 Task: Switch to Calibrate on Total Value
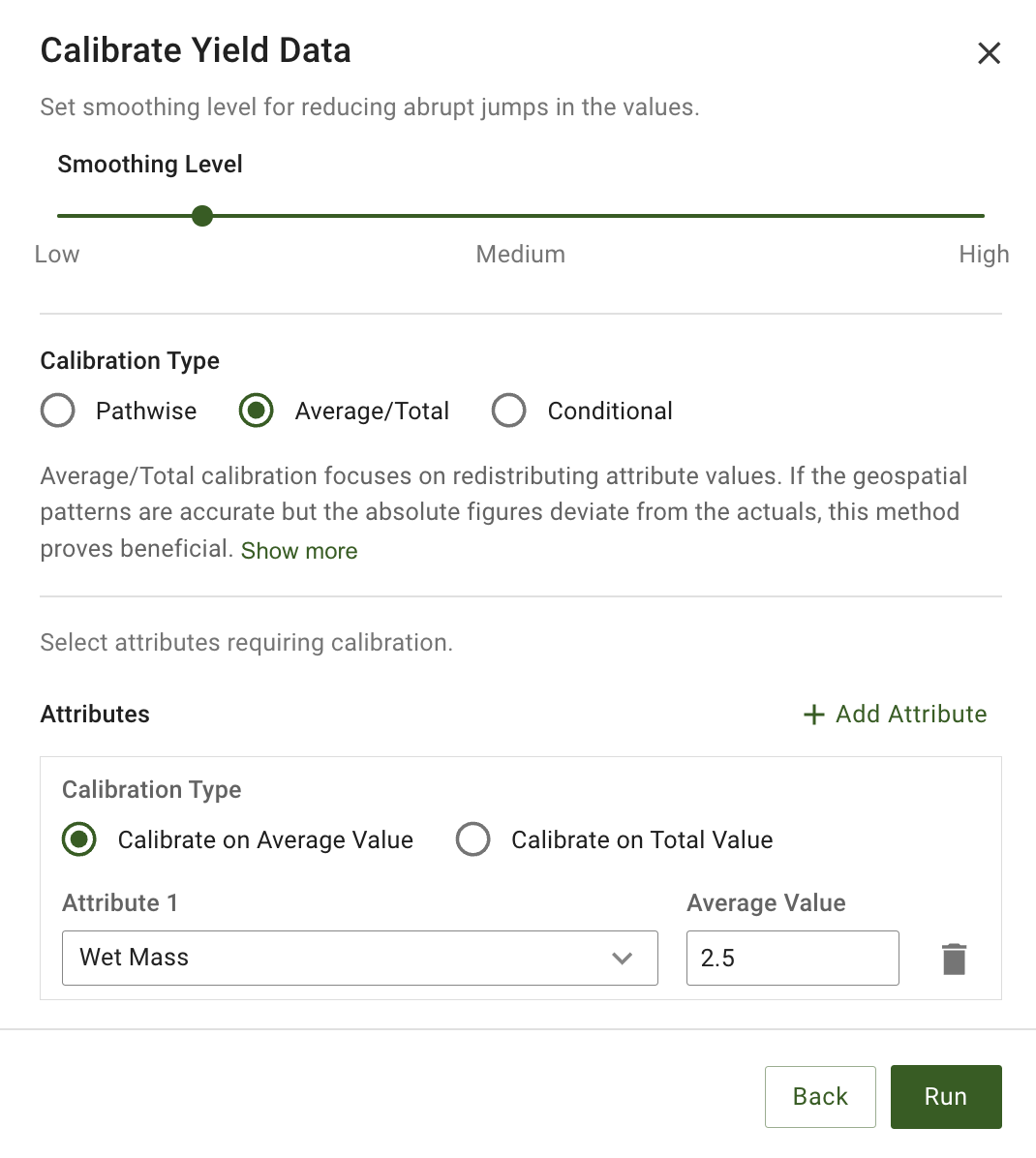[473, 839]
